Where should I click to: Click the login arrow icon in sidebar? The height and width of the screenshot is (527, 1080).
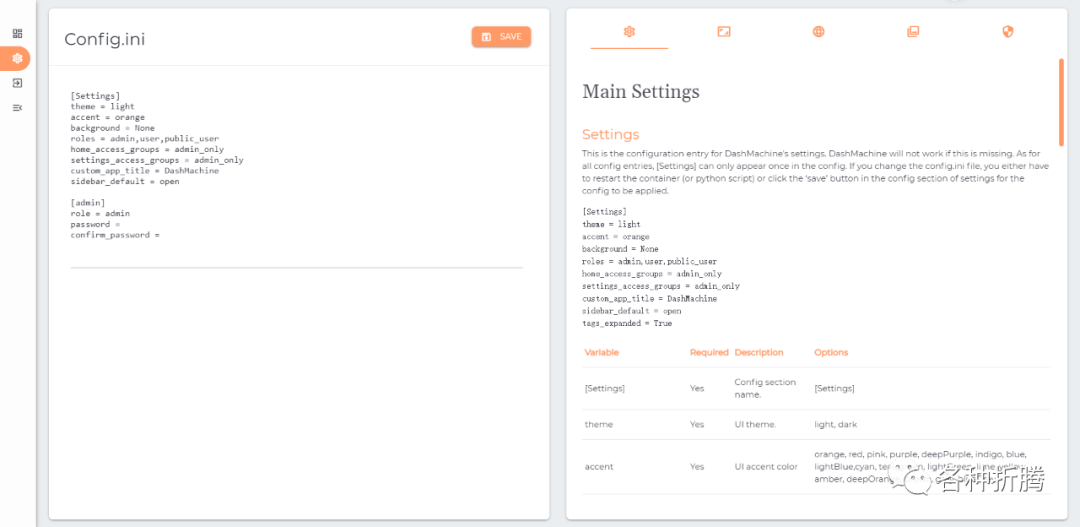18,83
